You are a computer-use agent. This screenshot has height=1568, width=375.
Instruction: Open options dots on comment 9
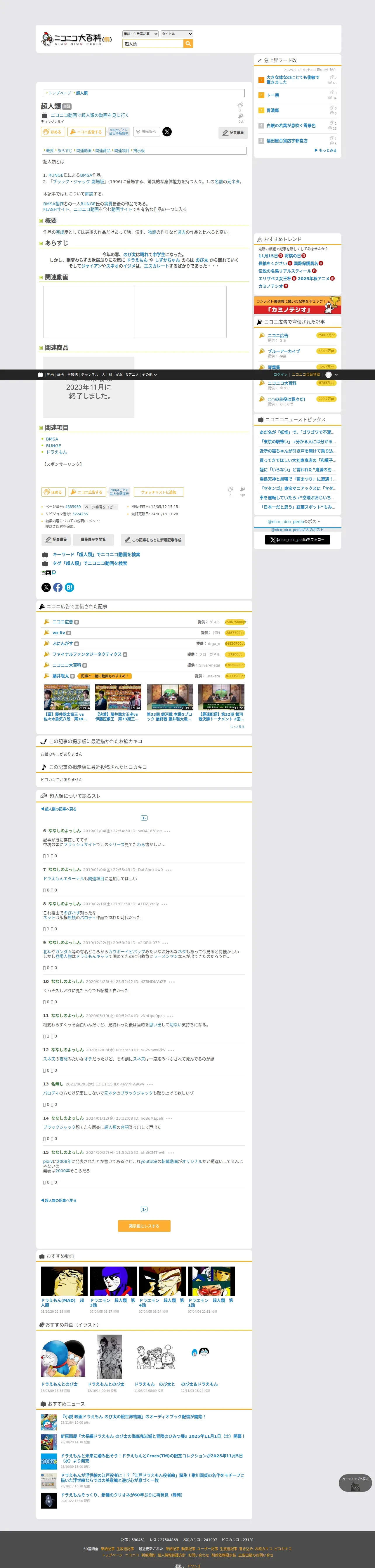[165, 943]
